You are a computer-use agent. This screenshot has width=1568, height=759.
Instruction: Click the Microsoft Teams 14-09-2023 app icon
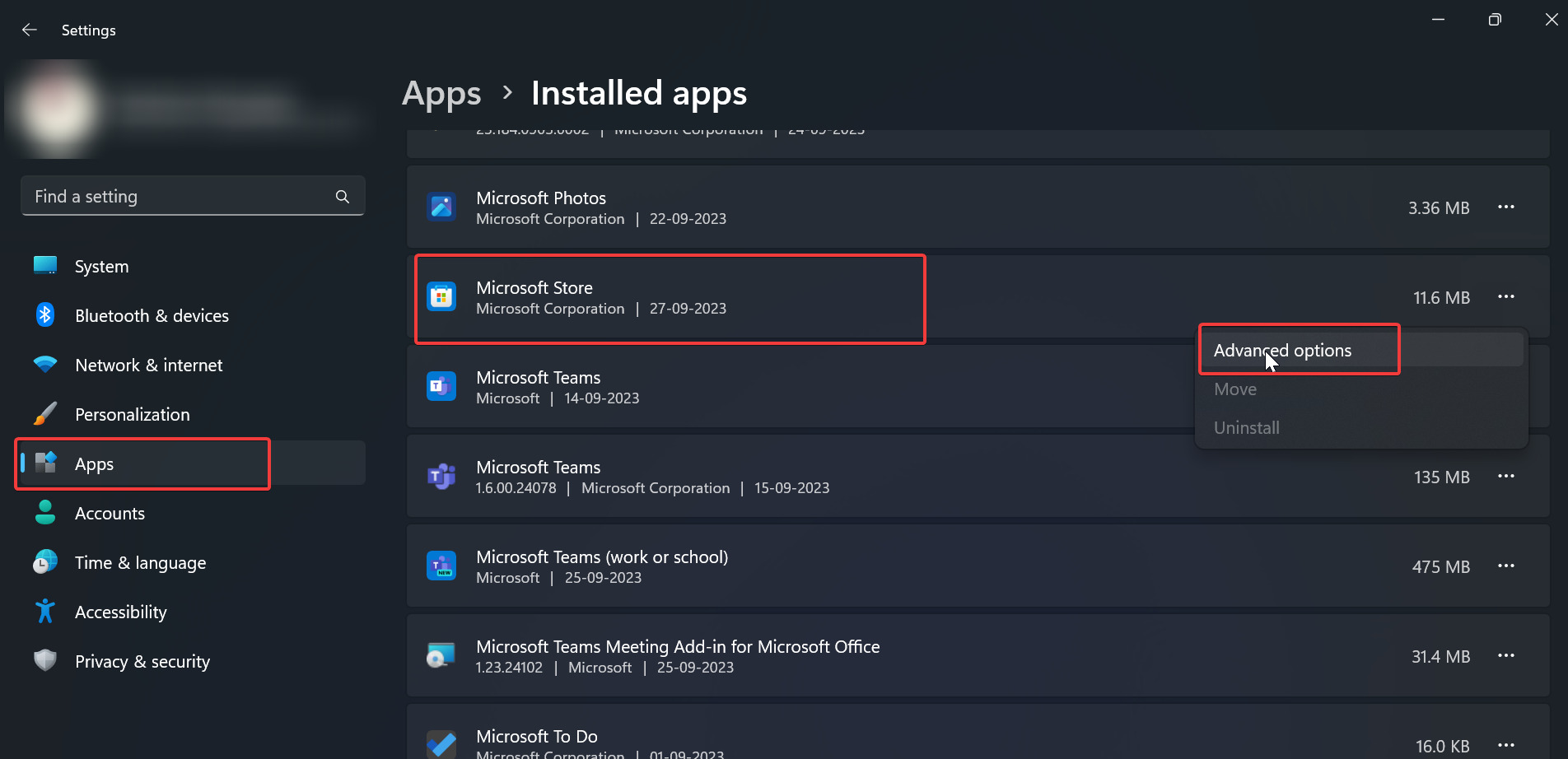pyautogui.click(x=441, y=386)
